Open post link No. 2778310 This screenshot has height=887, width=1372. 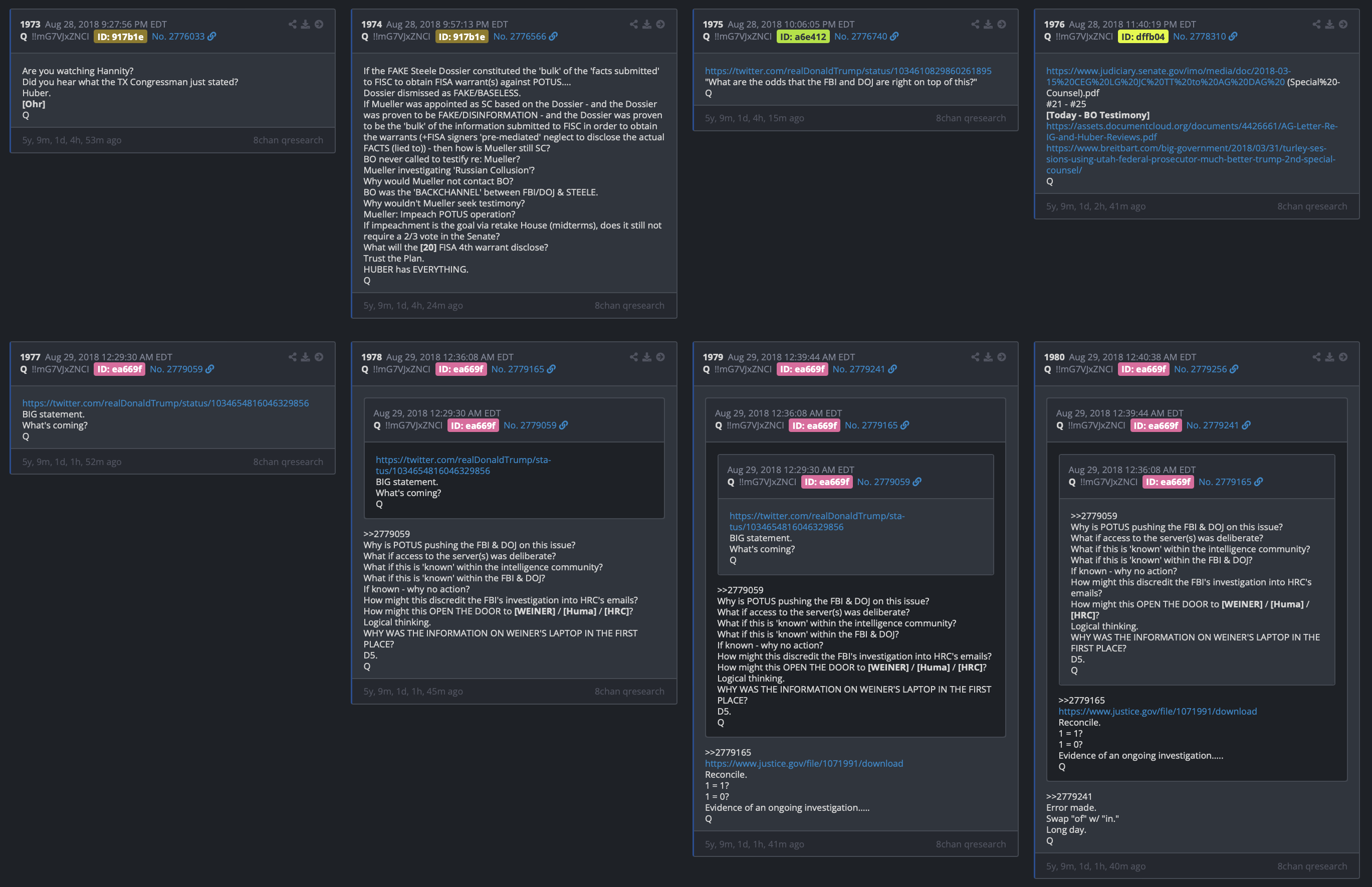point(1205,36)
